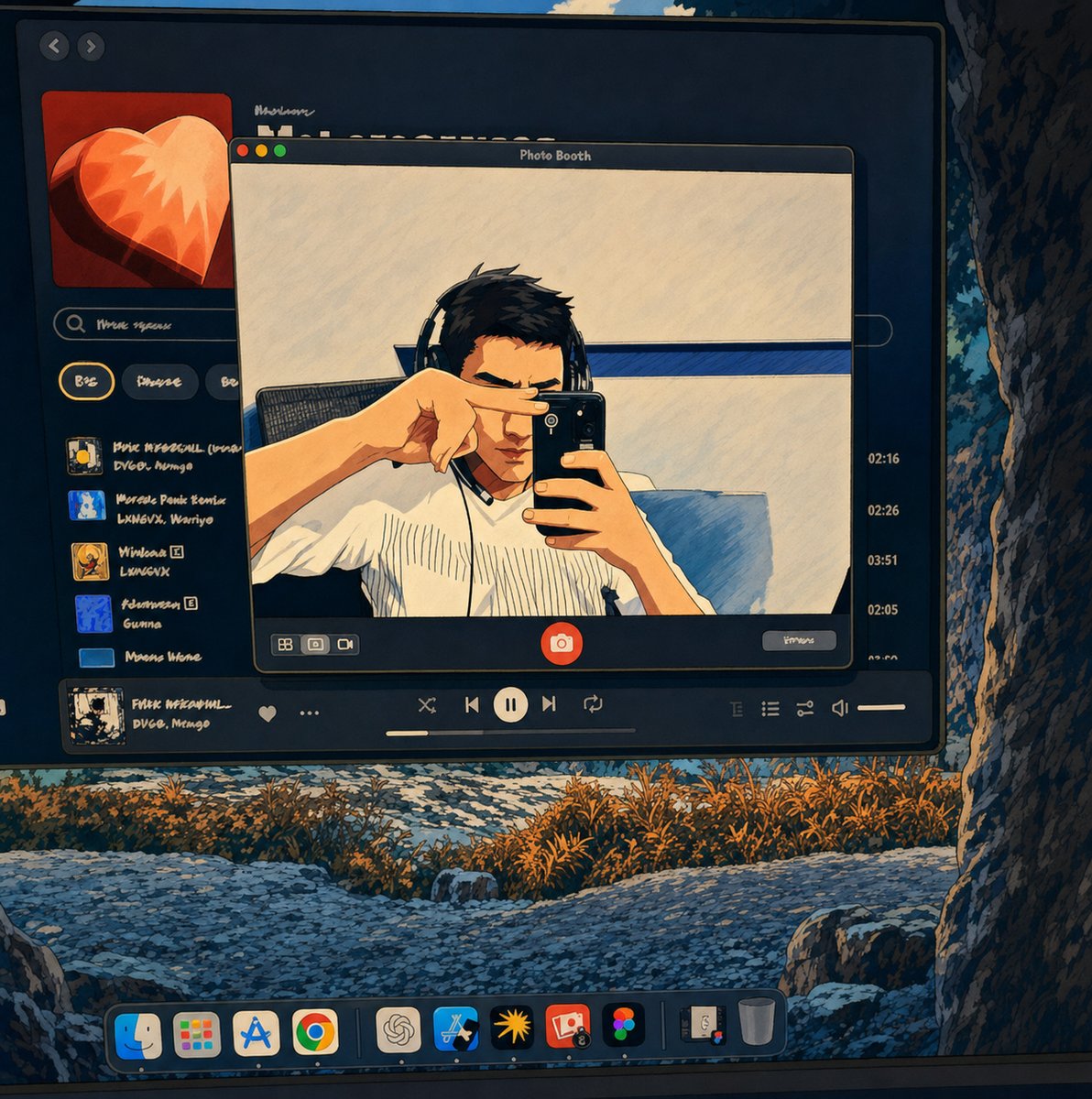Screen dimensions: 1092x1099
Task: Open the Effects button in Photo Booth
Action: (x=799, y=640)
